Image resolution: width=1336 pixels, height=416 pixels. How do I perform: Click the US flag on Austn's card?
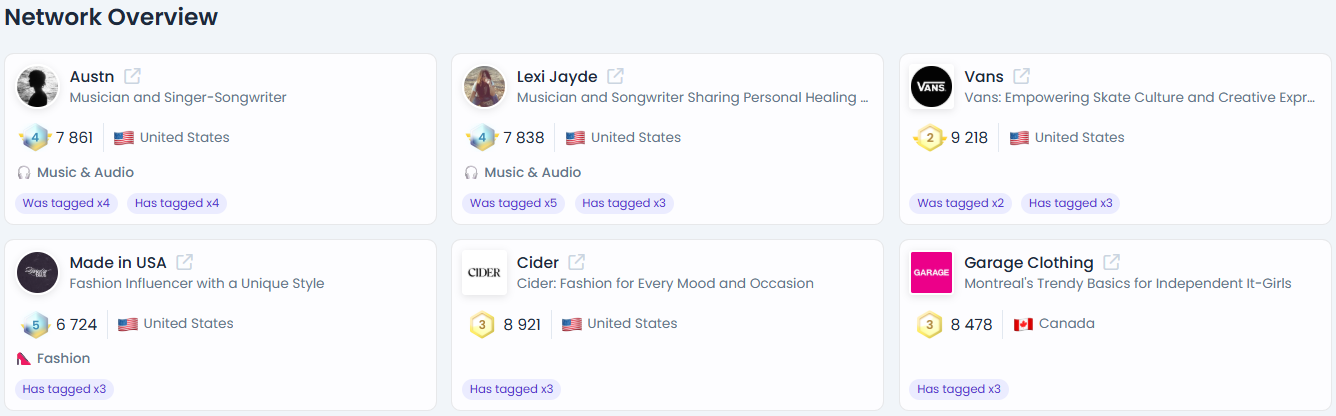124,138
